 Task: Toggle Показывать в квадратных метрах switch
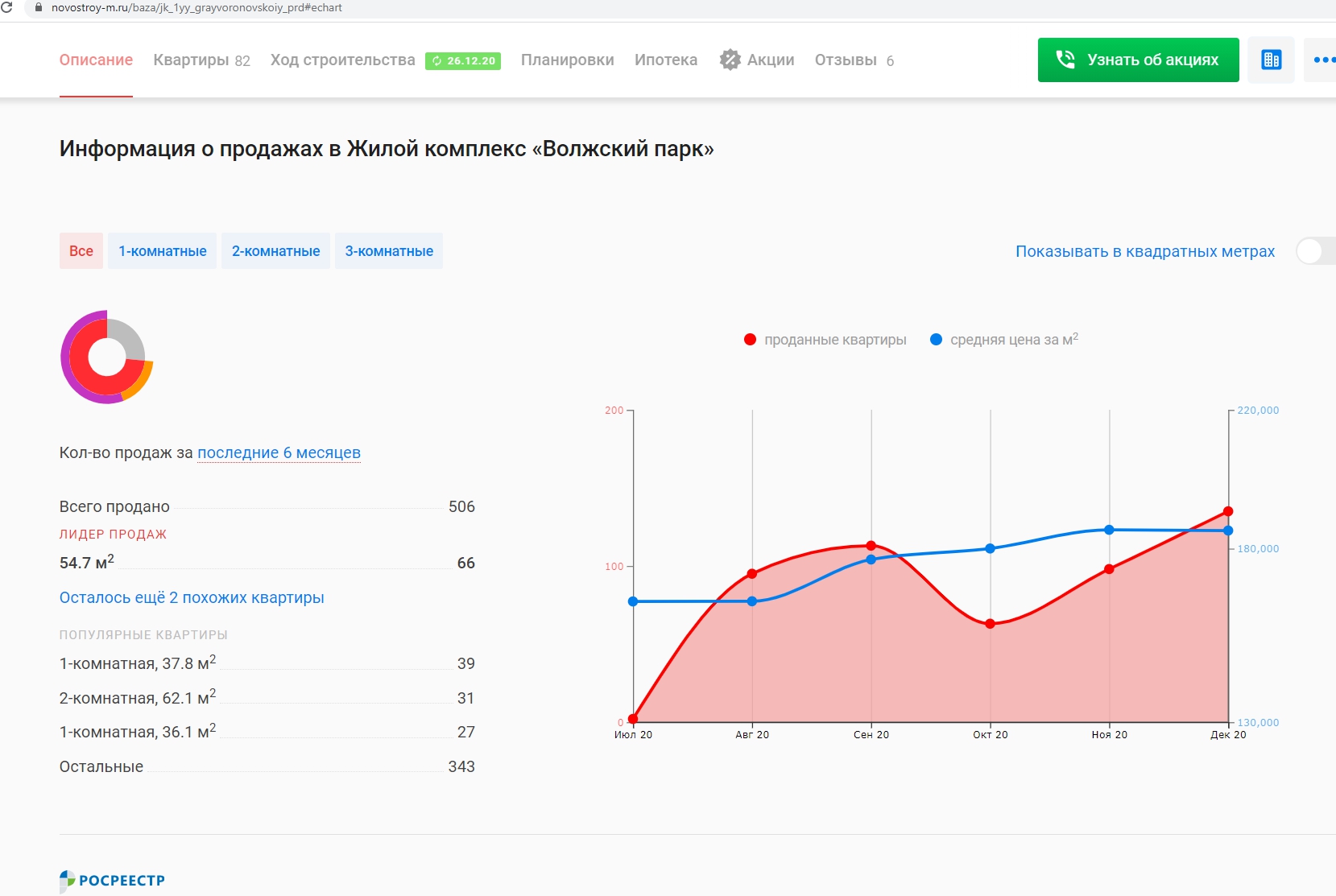click(1316, 251)
